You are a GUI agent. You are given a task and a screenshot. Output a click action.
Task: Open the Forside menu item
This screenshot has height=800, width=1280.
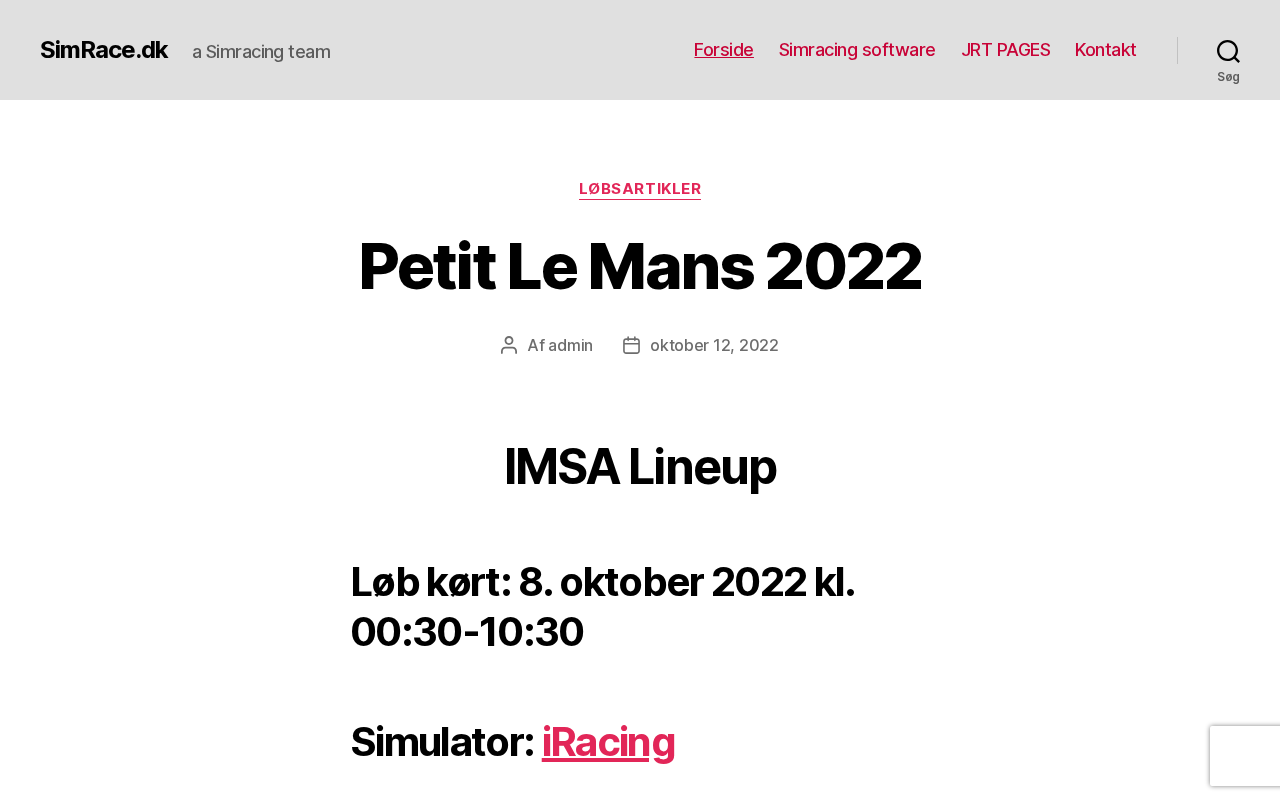pyautogui.click(x=724, y=50)
